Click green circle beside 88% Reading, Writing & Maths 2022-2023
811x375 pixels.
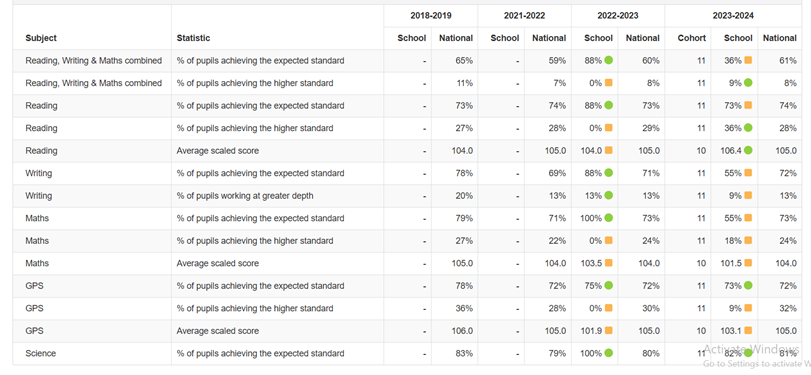(x=608, y=61)
